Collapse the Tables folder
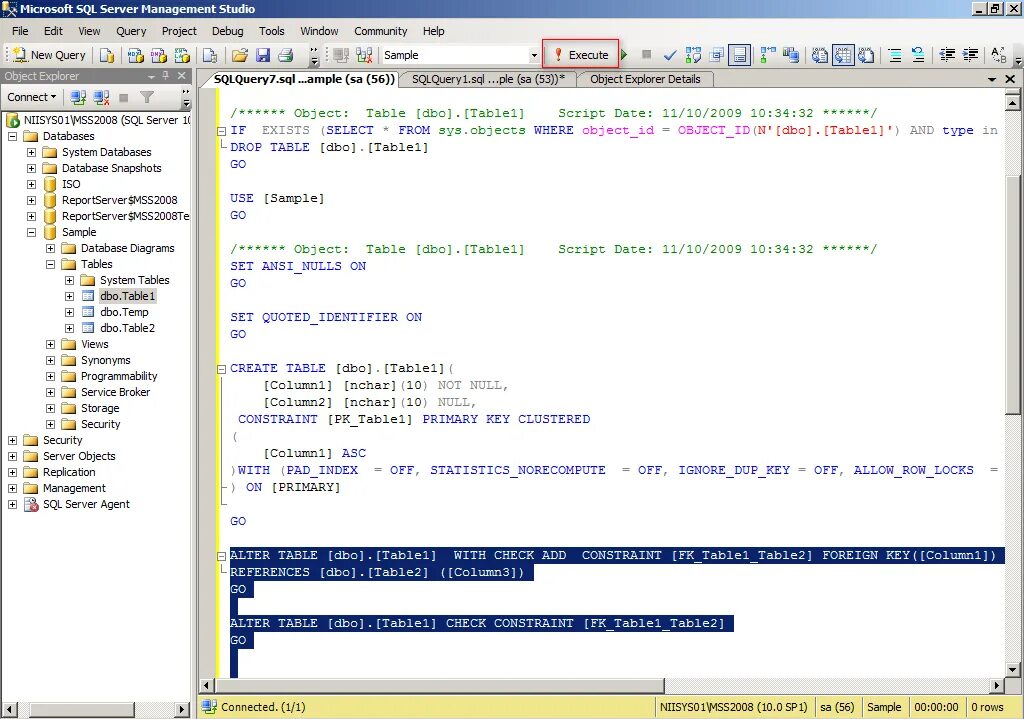Viewport: 1024px width, 719px height. pyautogui.click(x=50, y=264)
